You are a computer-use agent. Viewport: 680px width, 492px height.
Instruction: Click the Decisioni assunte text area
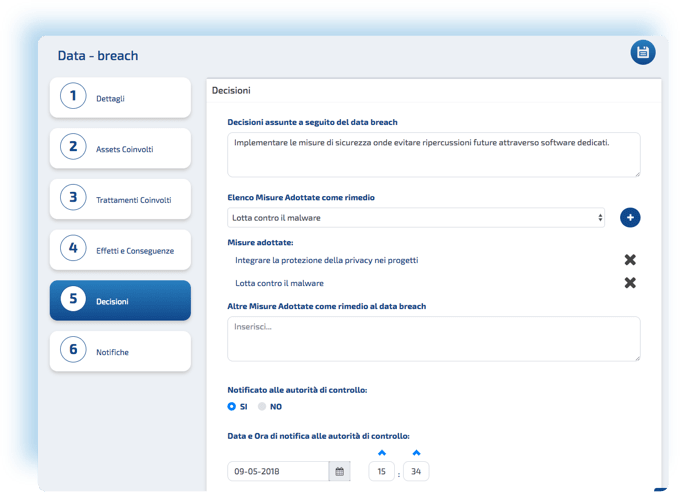point(433,154)
